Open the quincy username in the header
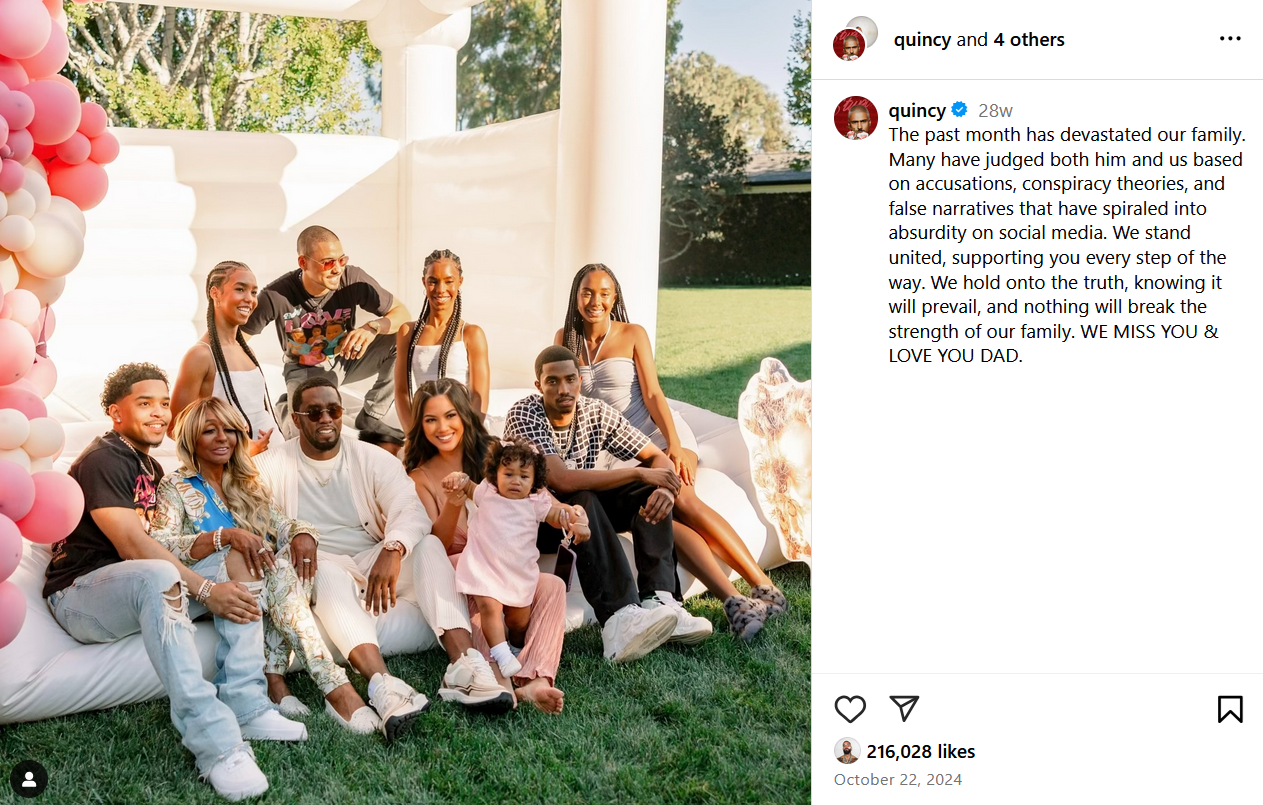This screenshot has height=805, width=1263. click(x=922, y=40)
